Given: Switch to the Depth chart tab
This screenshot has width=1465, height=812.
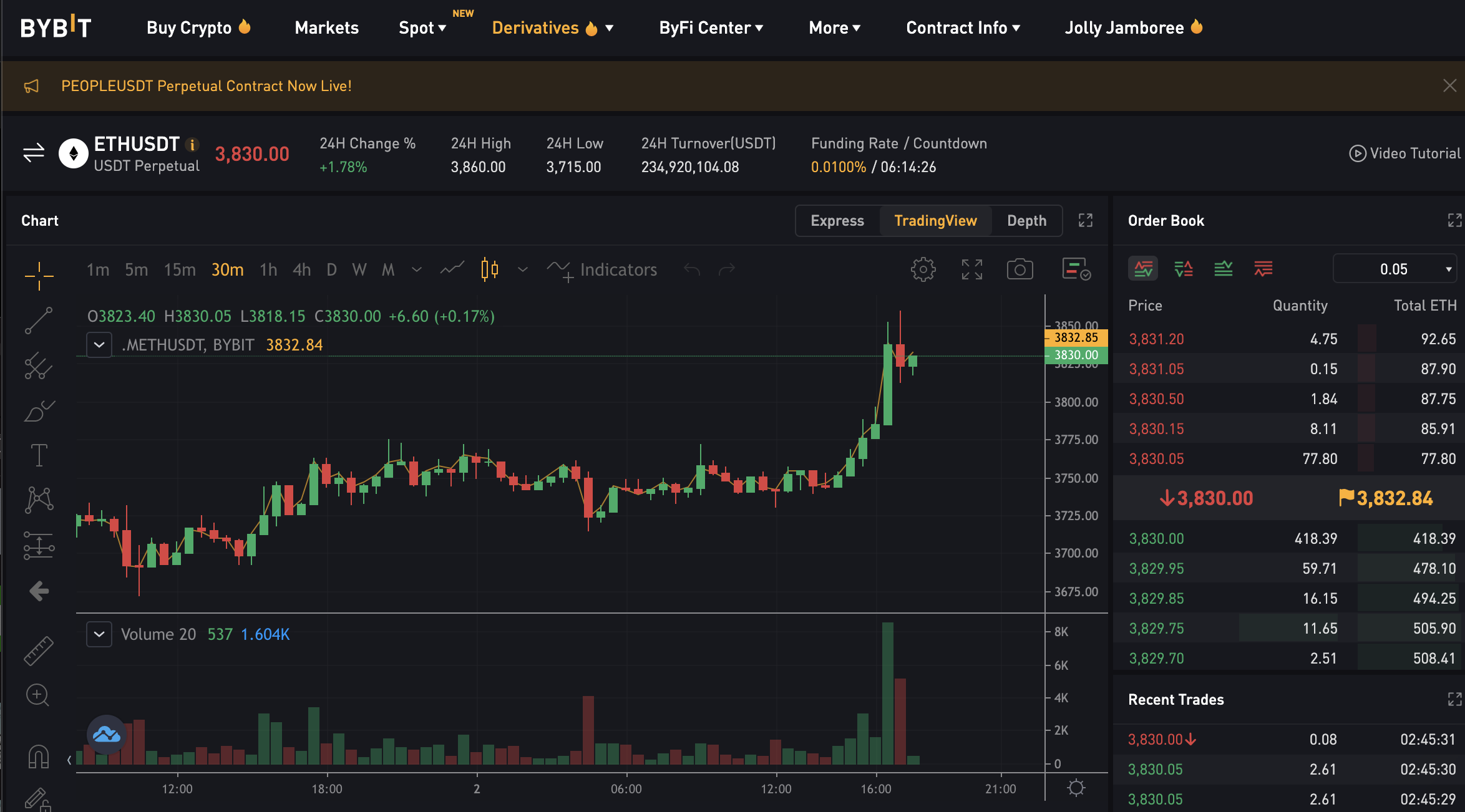Looking at the screenshot, I should tap(1026, 221).
